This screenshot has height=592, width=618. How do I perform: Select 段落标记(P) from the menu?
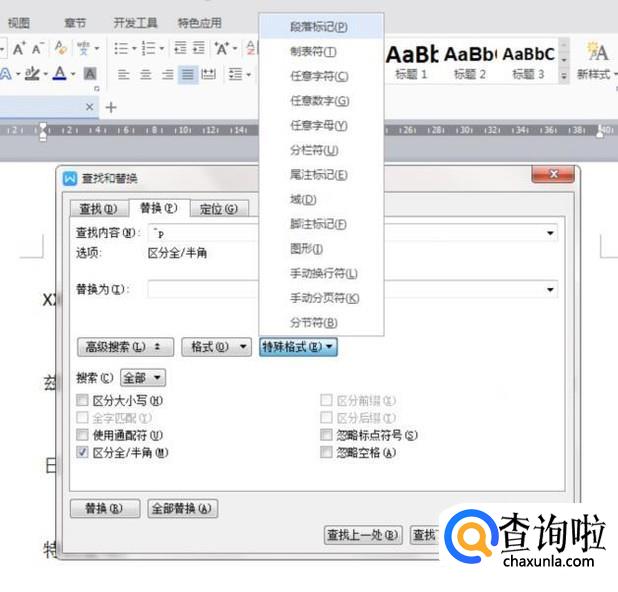(x=321, y=27)
